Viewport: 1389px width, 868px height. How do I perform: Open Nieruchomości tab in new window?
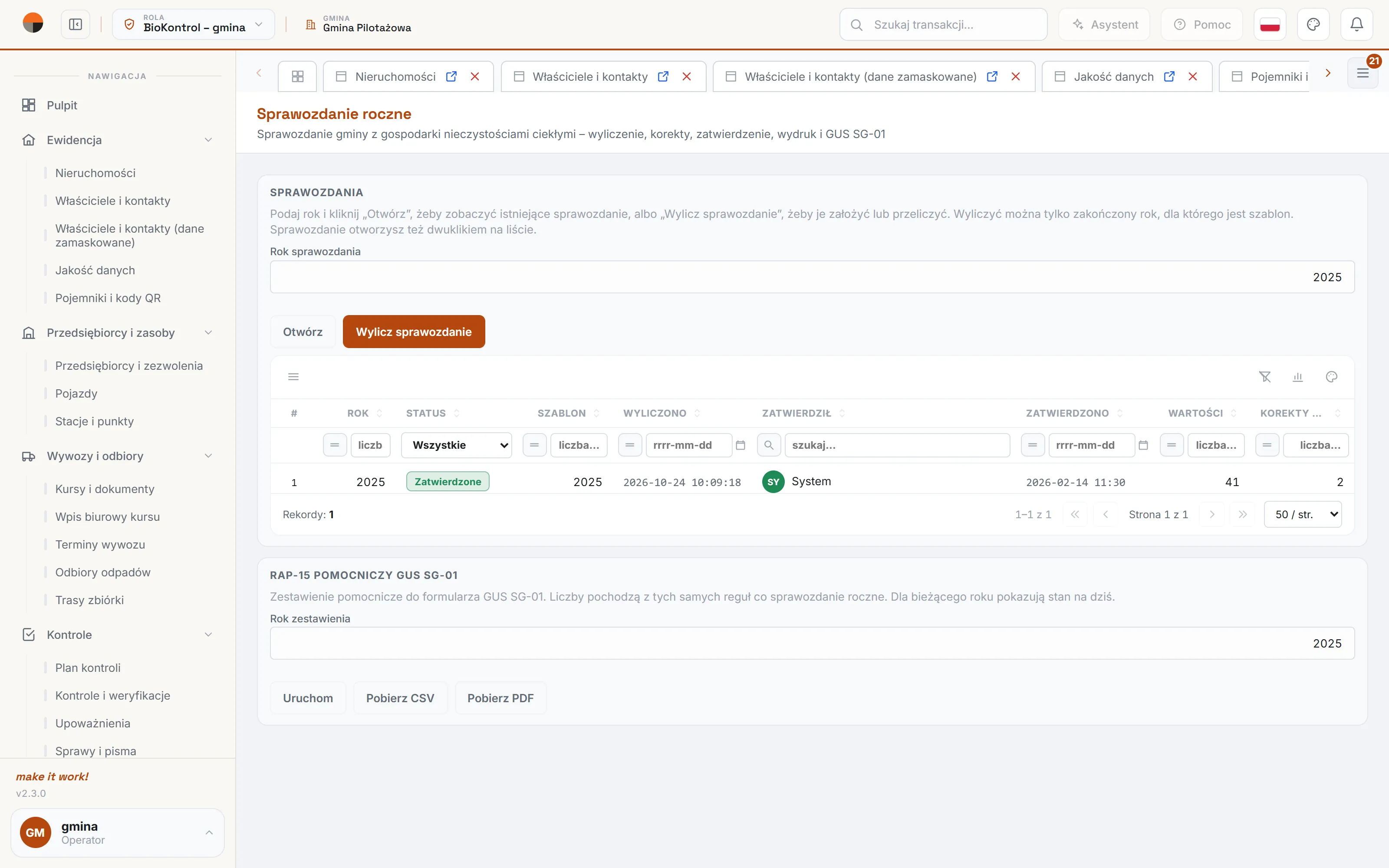(451, 76)
